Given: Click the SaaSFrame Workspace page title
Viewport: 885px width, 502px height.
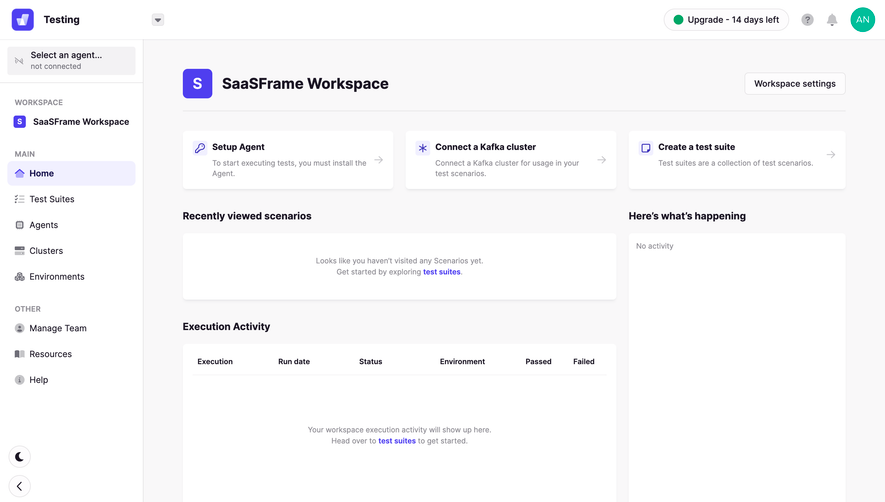Looking at the screenshot, I should click(x=305, y=84).
